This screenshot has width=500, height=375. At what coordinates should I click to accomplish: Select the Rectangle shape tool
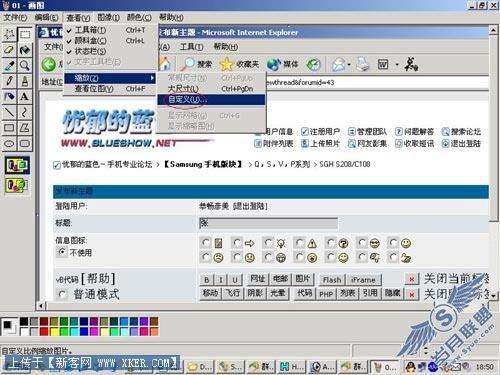click(9, 128)
